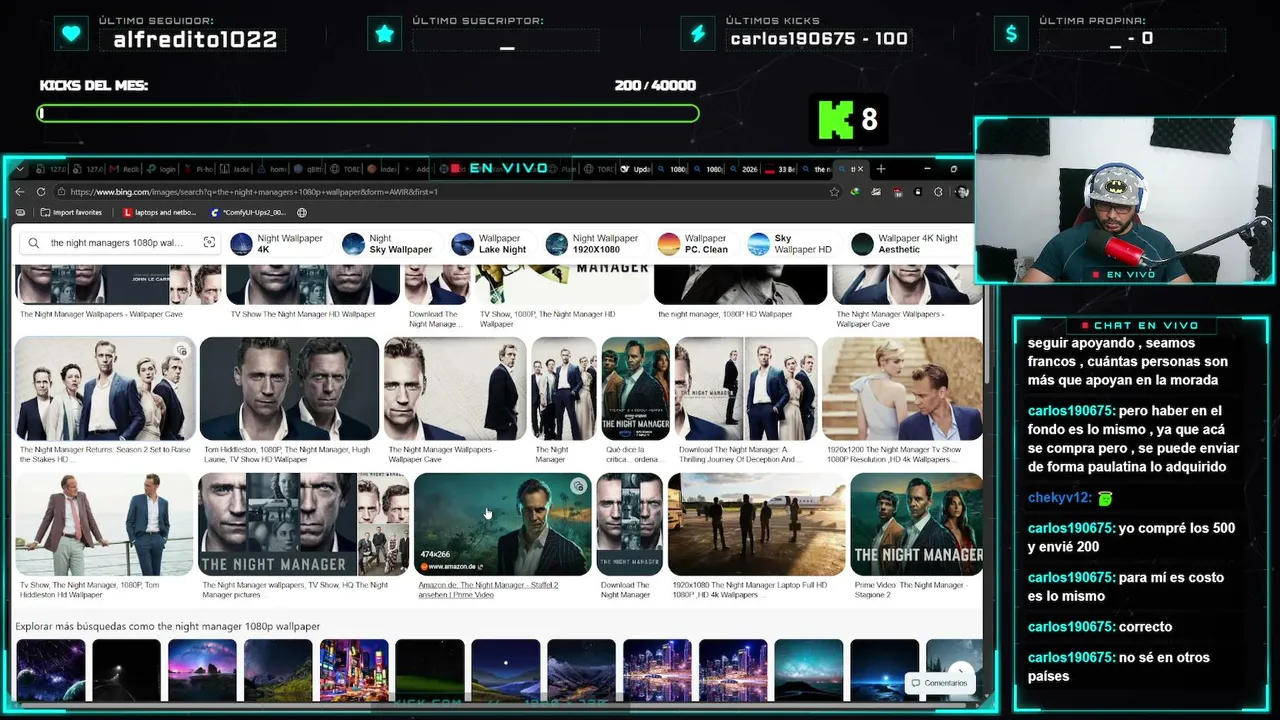This screenshot has width=1280, height=720.
Task: Open the airplane Laptop Full HD wallpaper image
Action: click(x=756, y=525)
